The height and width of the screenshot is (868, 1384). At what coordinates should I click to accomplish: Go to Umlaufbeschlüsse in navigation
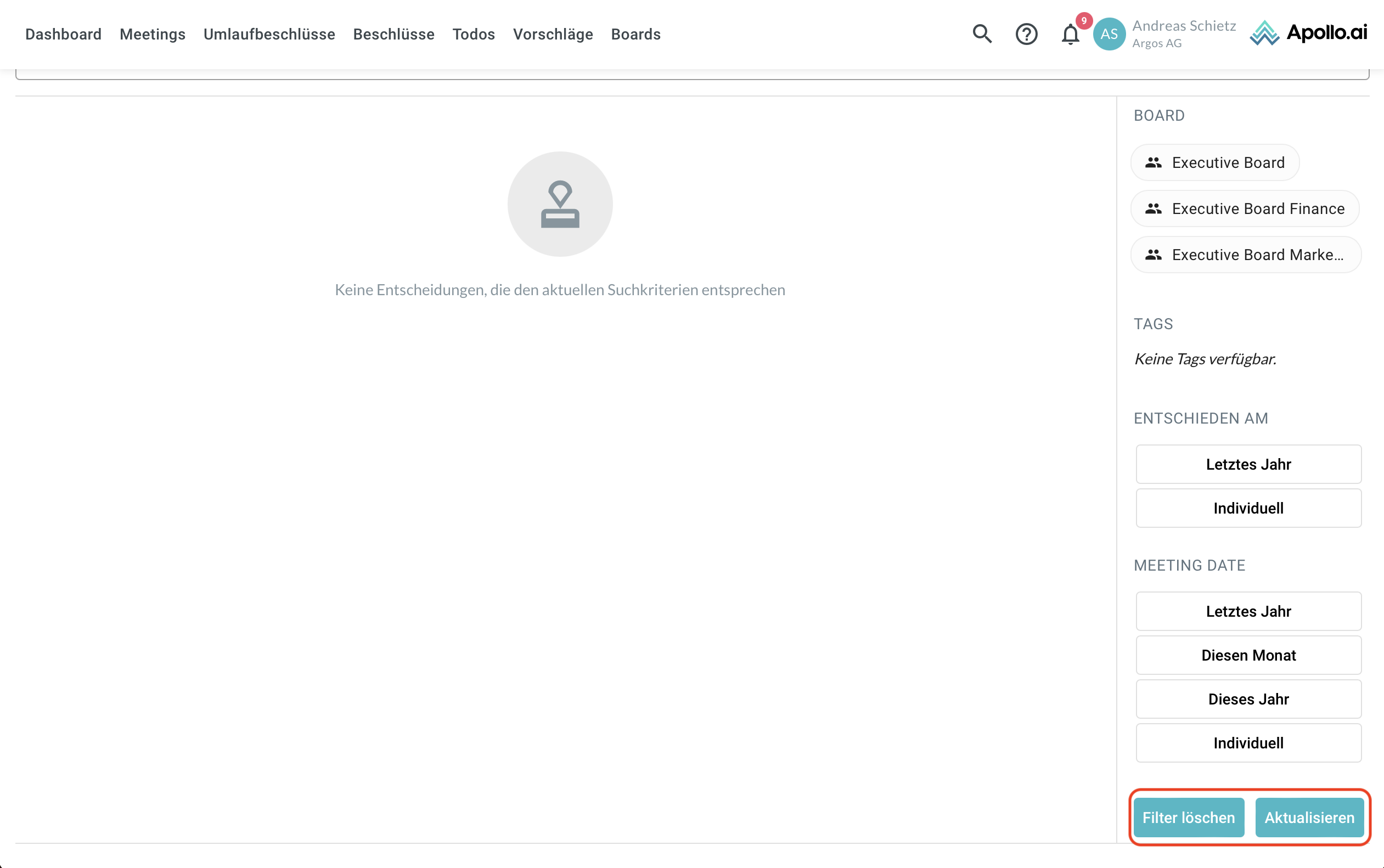coord(269,35)
